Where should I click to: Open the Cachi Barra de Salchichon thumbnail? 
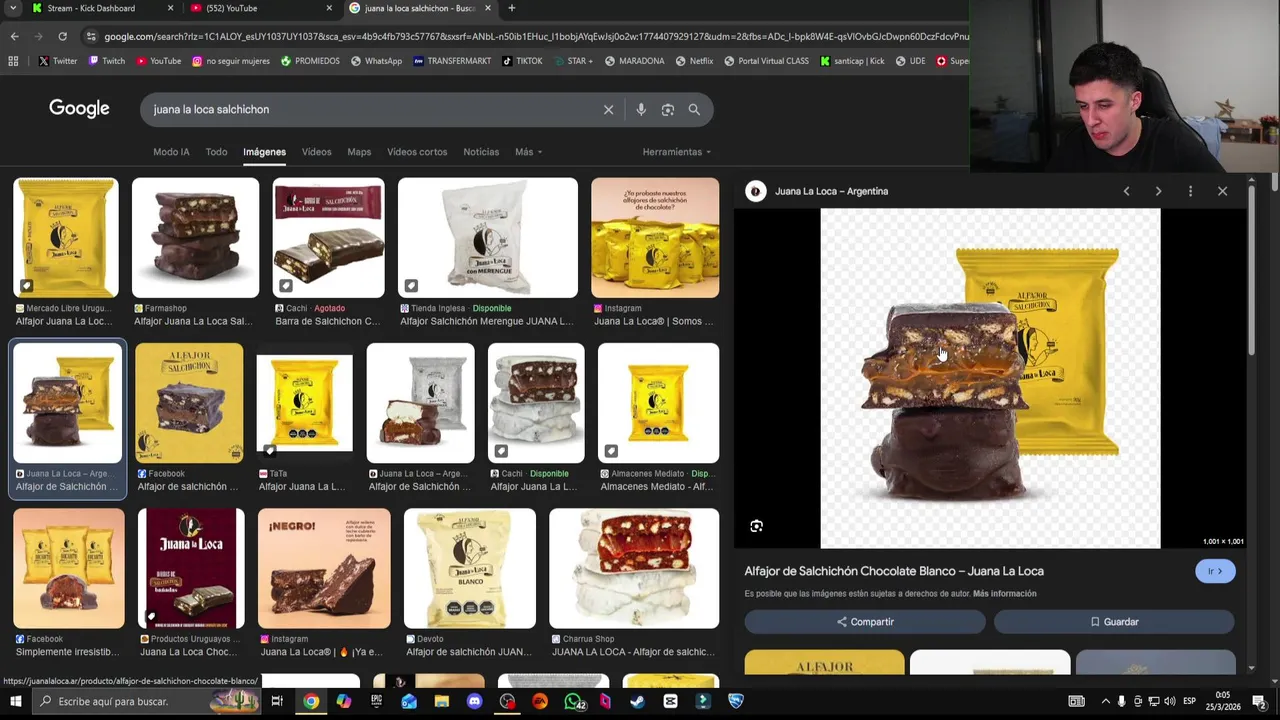(328, 238)
